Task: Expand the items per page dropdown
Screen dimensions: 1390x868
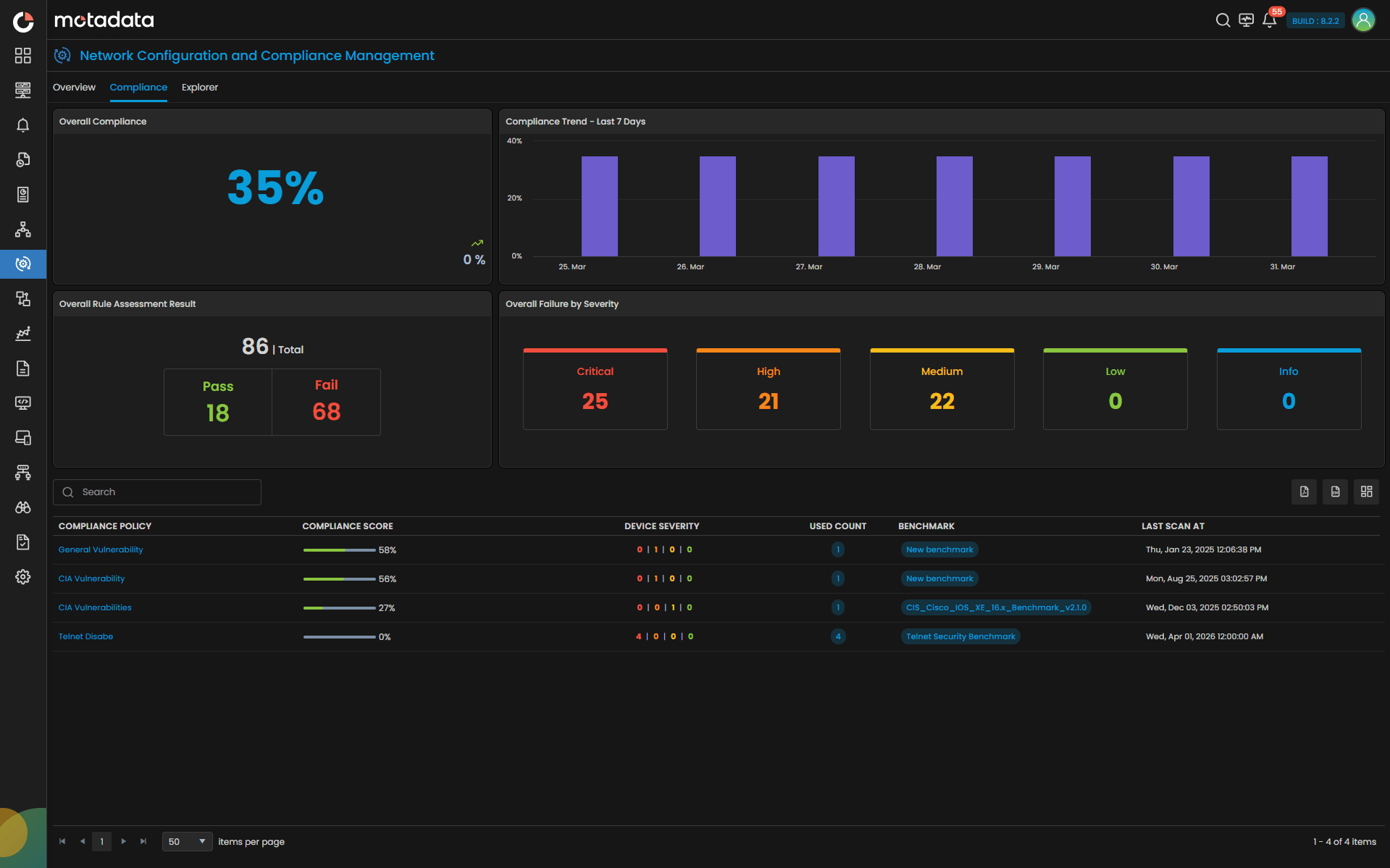Action: 187,841
